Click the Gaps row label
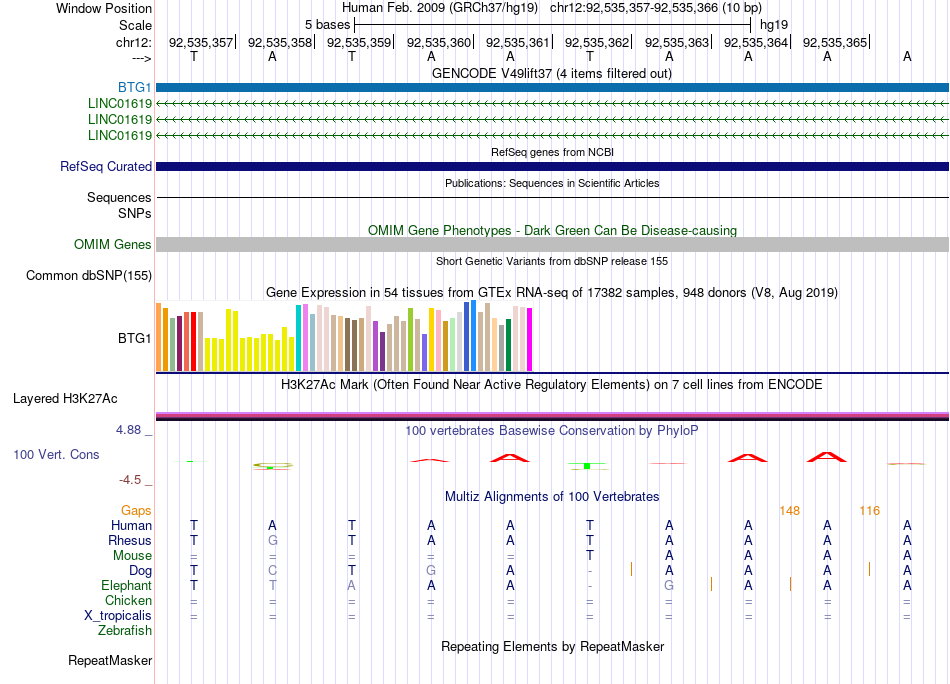950x684 pixels. click(x=136, y=511)
